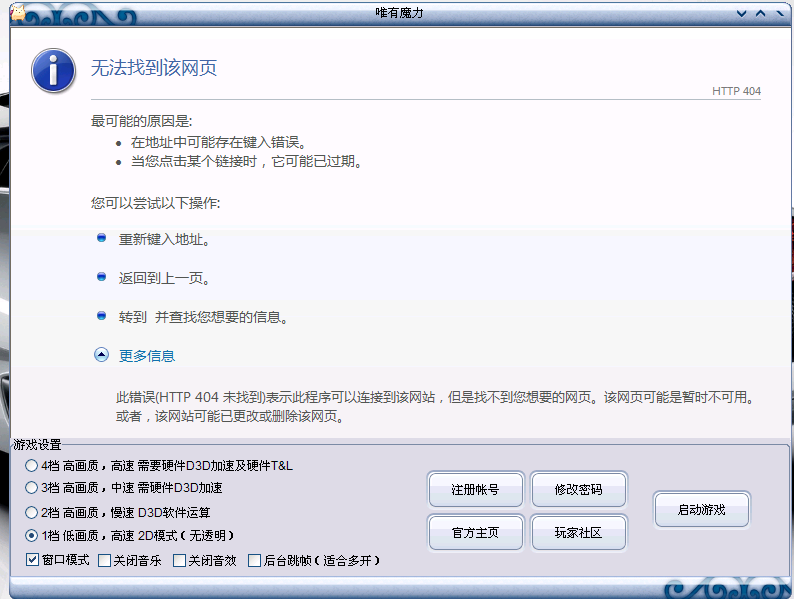Click the bullet beside 返回到上一页
This screenshot has width=794, height=599.
pos(101,276)
